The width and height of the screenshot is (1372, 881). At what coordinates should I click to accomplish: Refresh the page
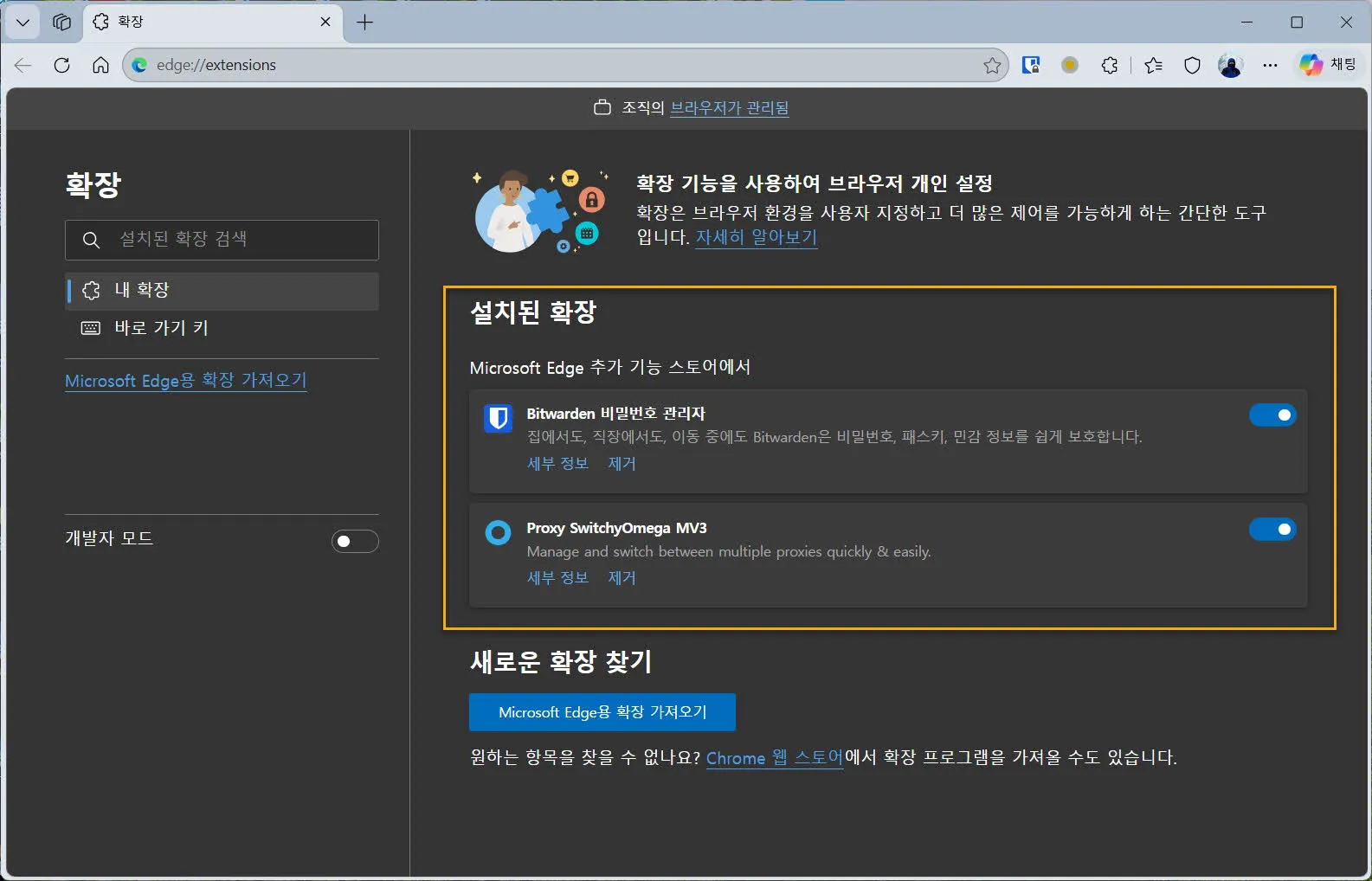pos(61,65)
